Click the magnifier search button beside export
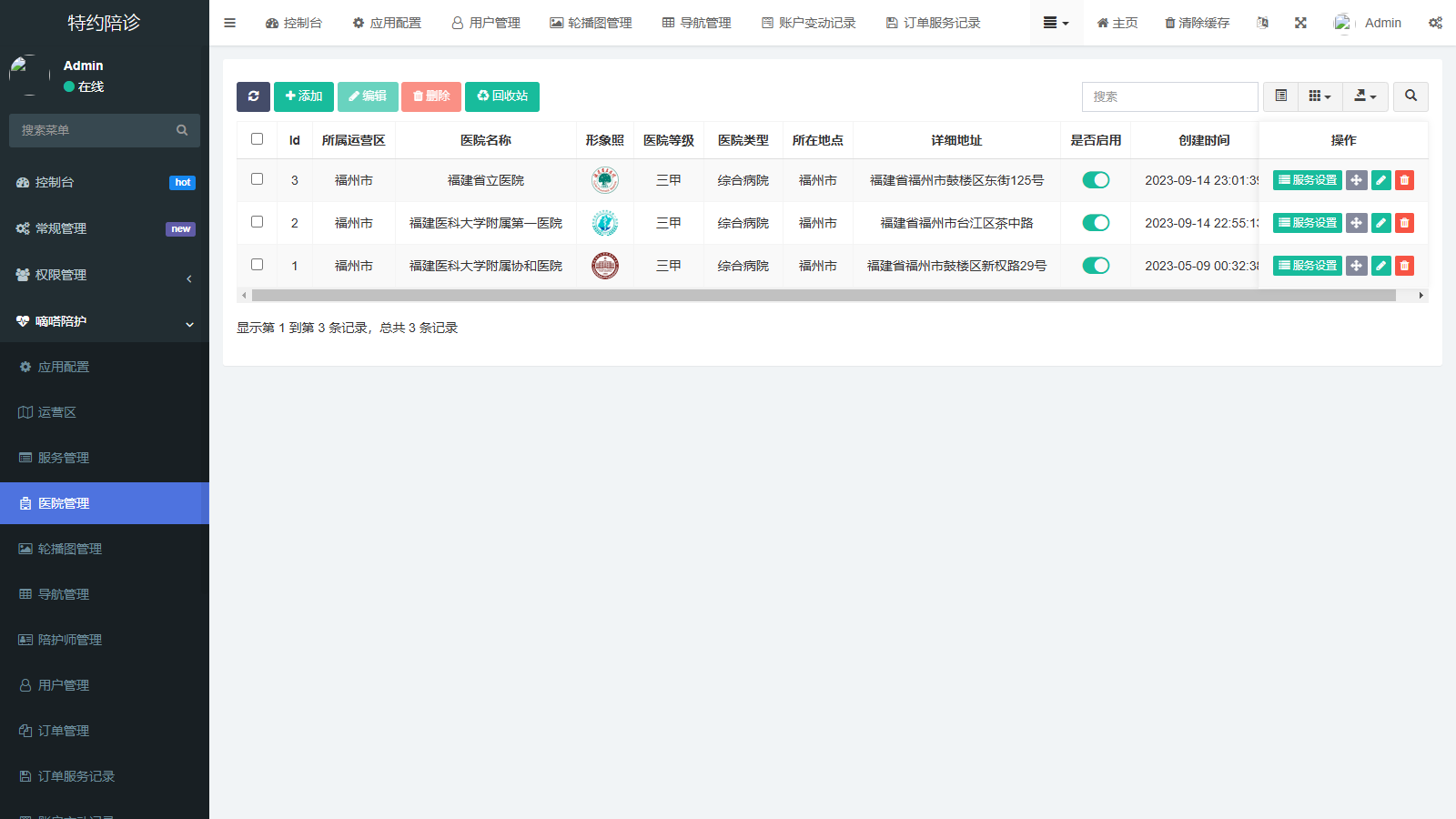 pyautogui.click(x=1410, y=96)
